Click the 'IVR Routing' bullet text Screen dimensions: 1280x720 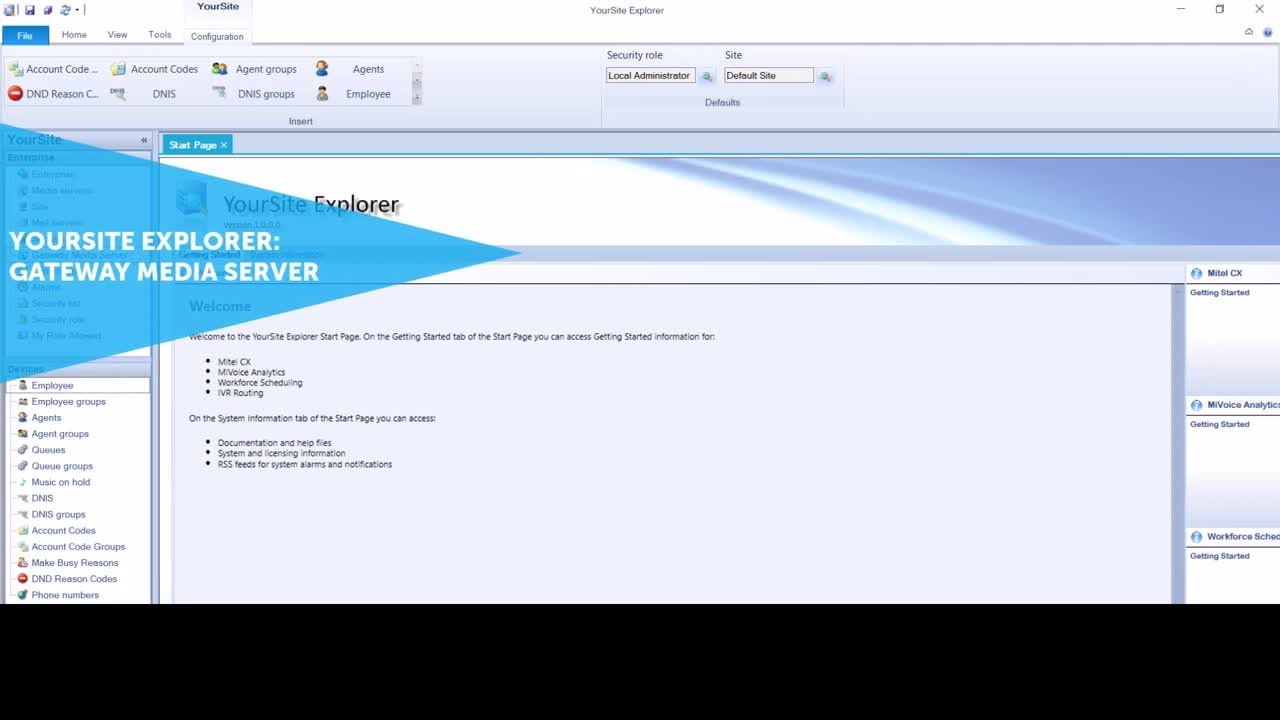[240, 393]
